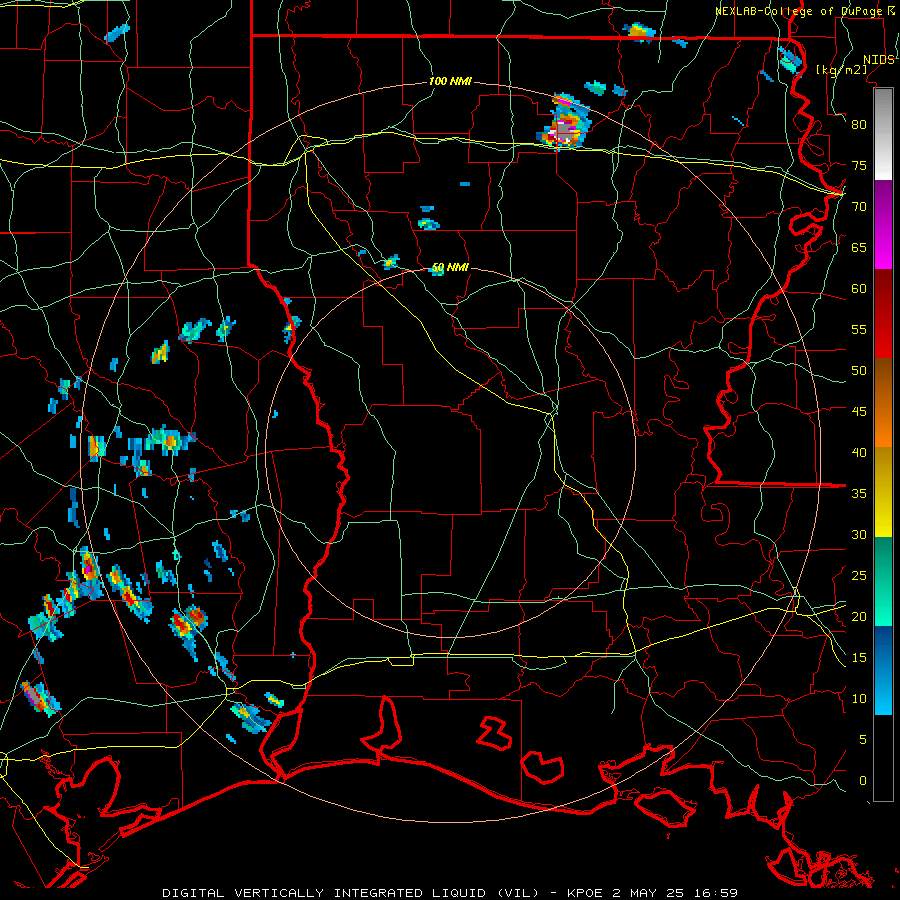
Task: Select the purple-magenta band of the VIL scale
Action: pyautogui.click(x=883, y=224)
